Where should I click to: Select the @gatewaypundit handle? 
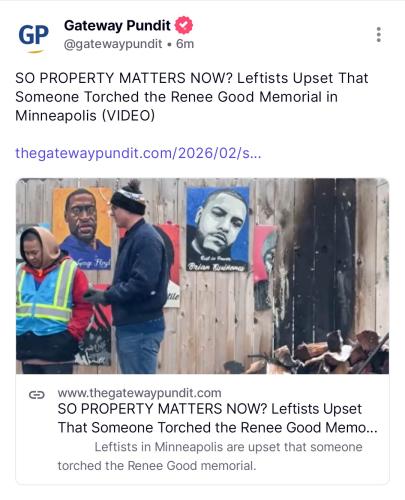coord(113,44)
